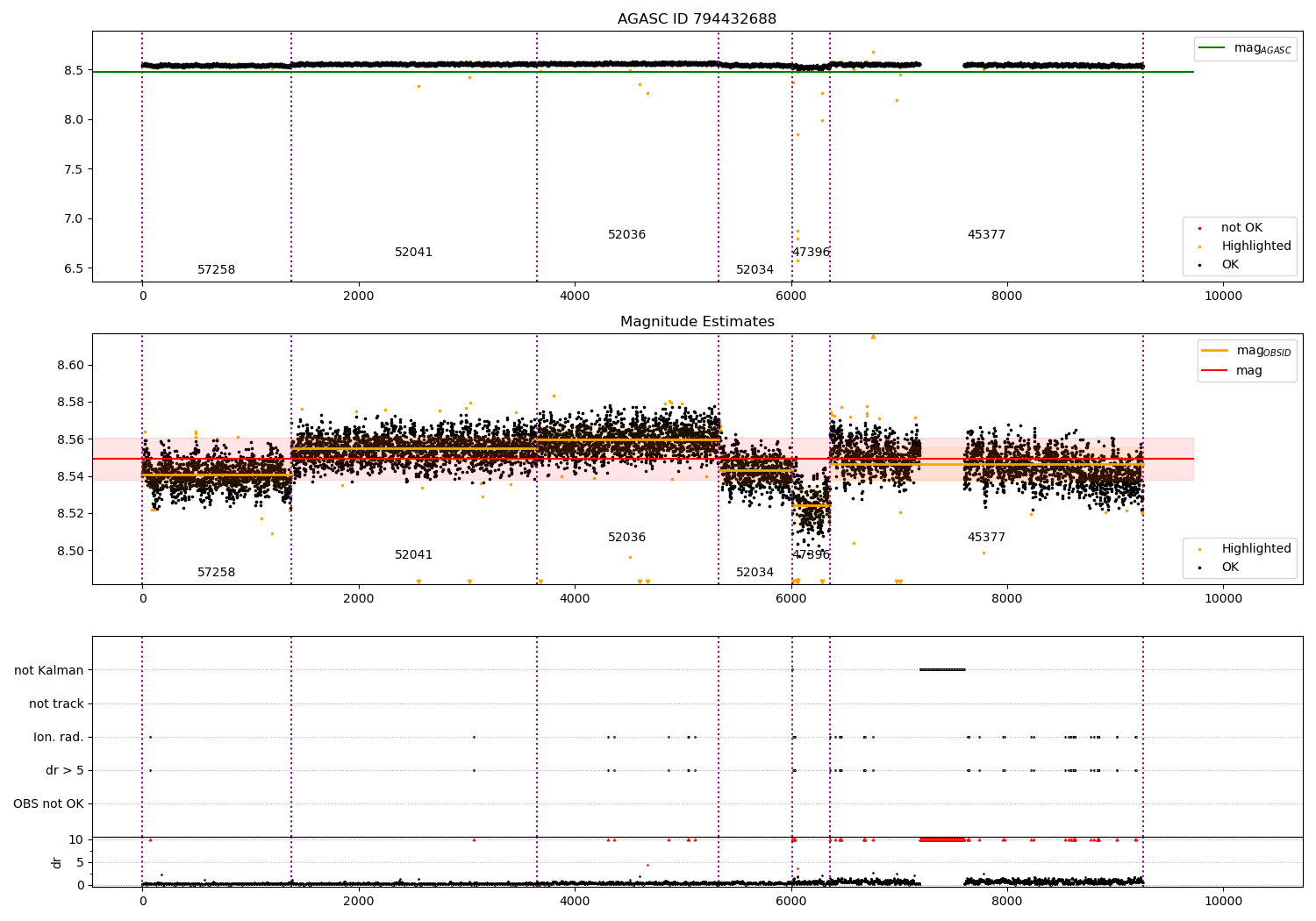This screenshot has height=921, width=1316.
Task: Click y-axis tick 7.5 in top panel
Action: click(74, 169)
